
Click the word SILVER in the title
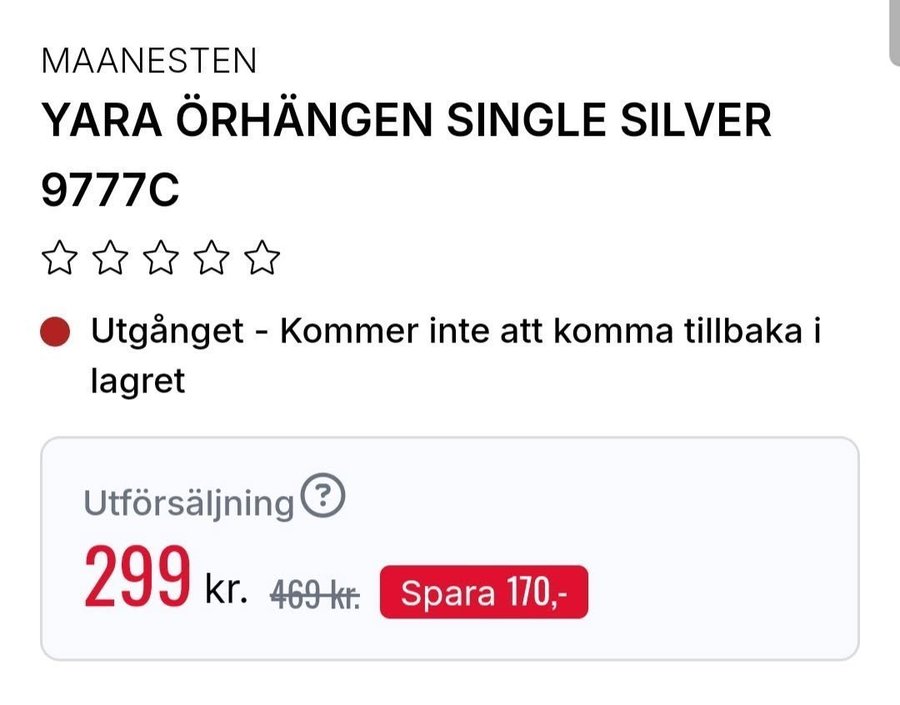coord(696,120)
